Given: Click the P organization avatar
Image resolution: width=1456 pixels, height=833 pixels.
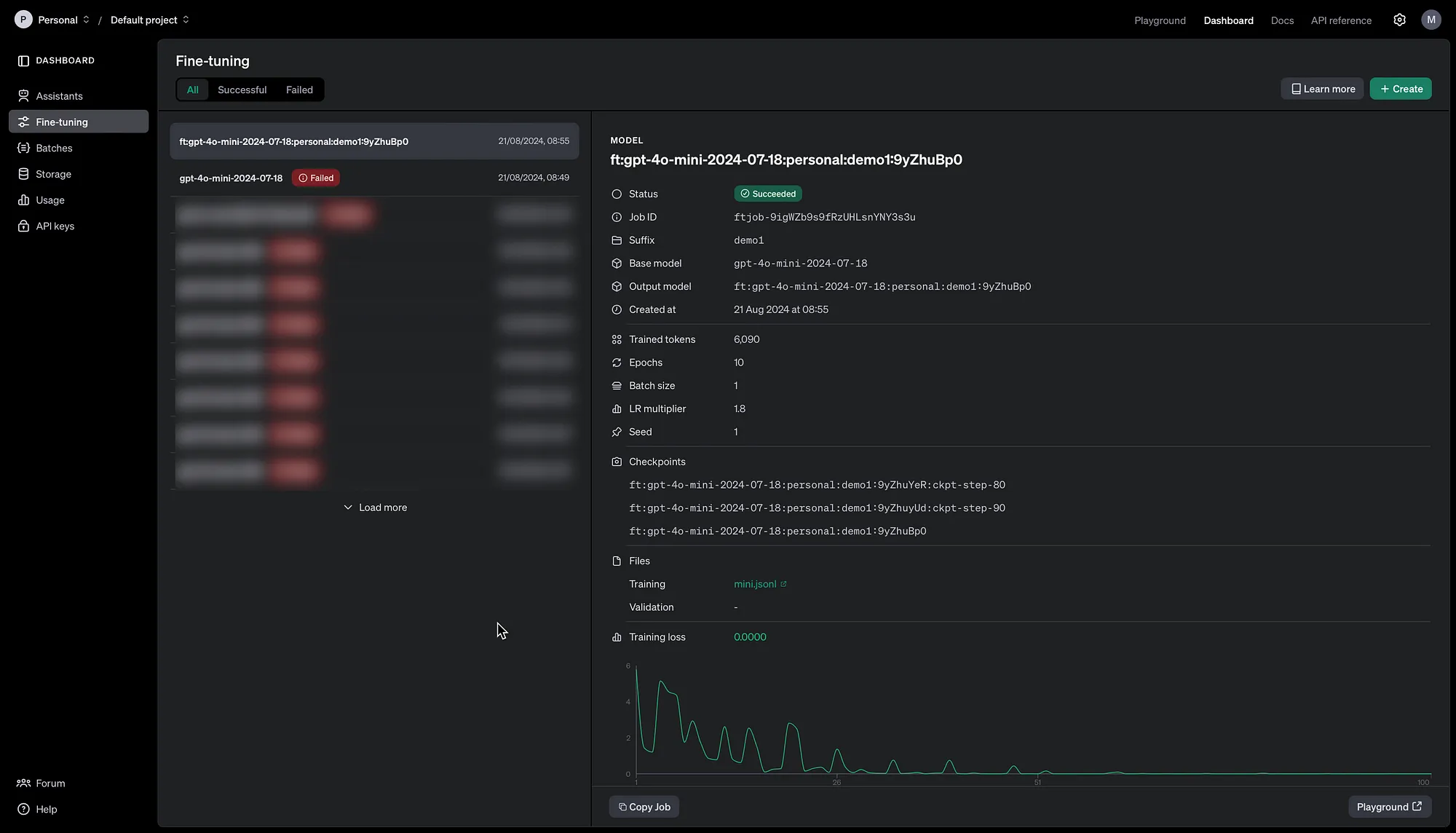Looking at the screenshot, I should click(x=23, y=20).
